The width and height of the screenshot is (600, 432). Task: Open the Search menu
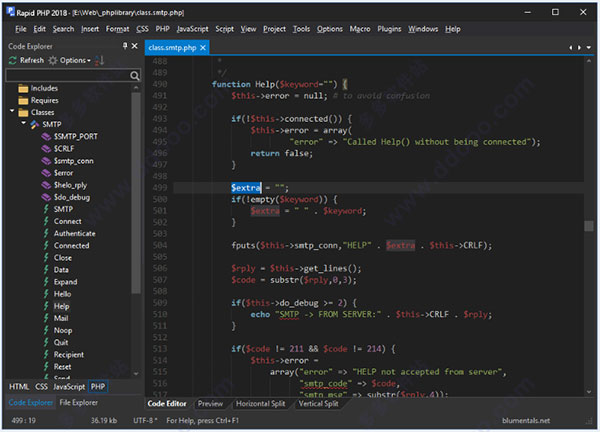[63, 29]
